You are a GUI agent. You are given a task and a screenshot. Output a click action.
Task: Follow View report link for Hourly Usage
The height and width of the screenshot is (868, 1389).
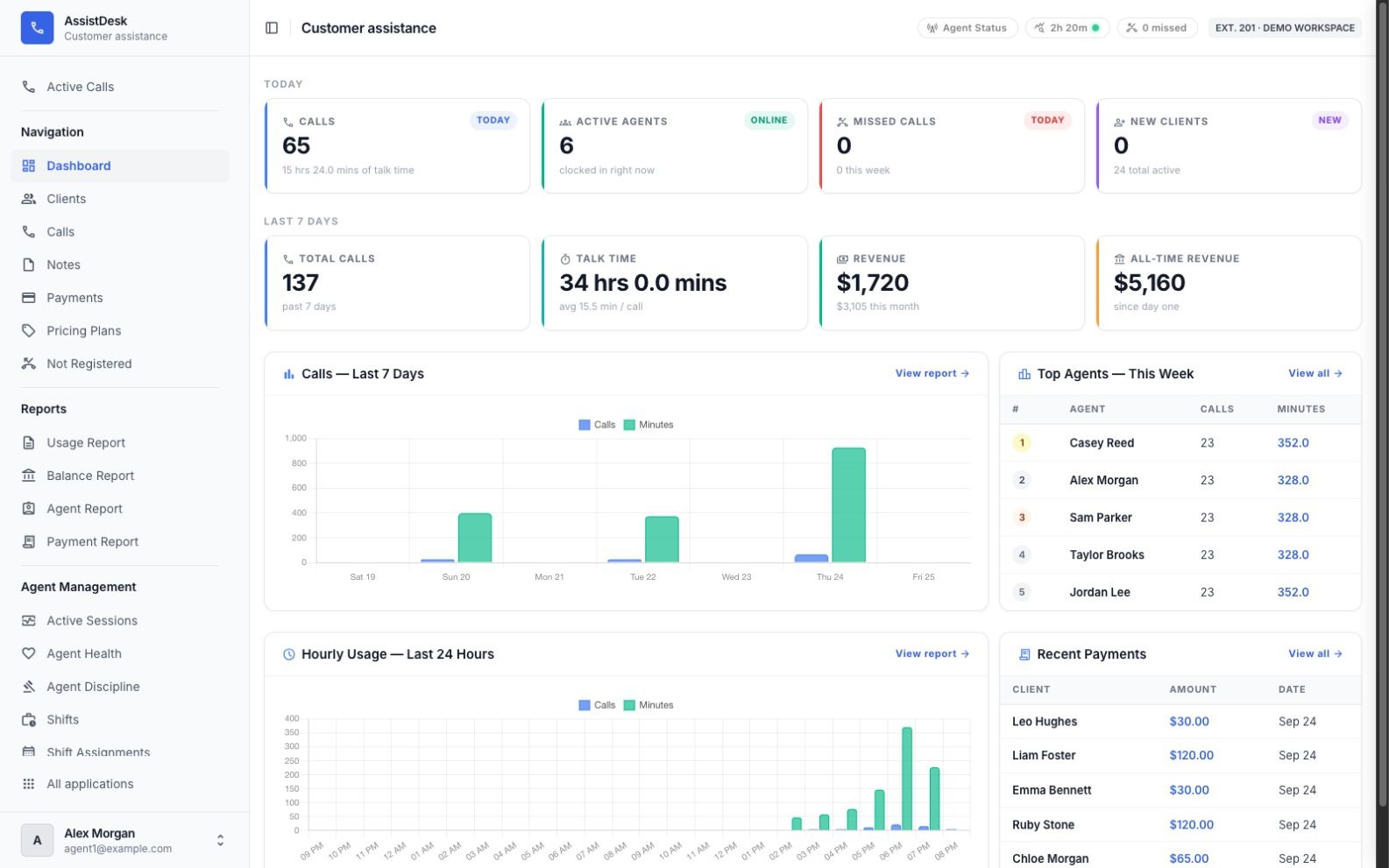(932, 653)
